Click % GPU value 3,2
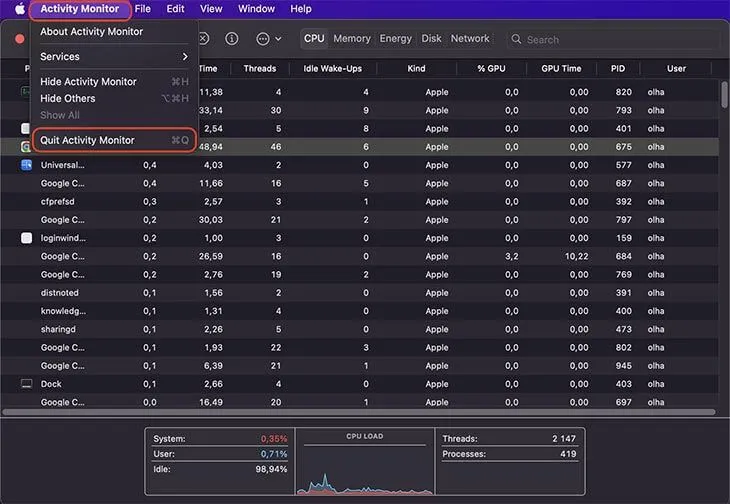This screenshot has height=504, width=730. pos(512,256)
